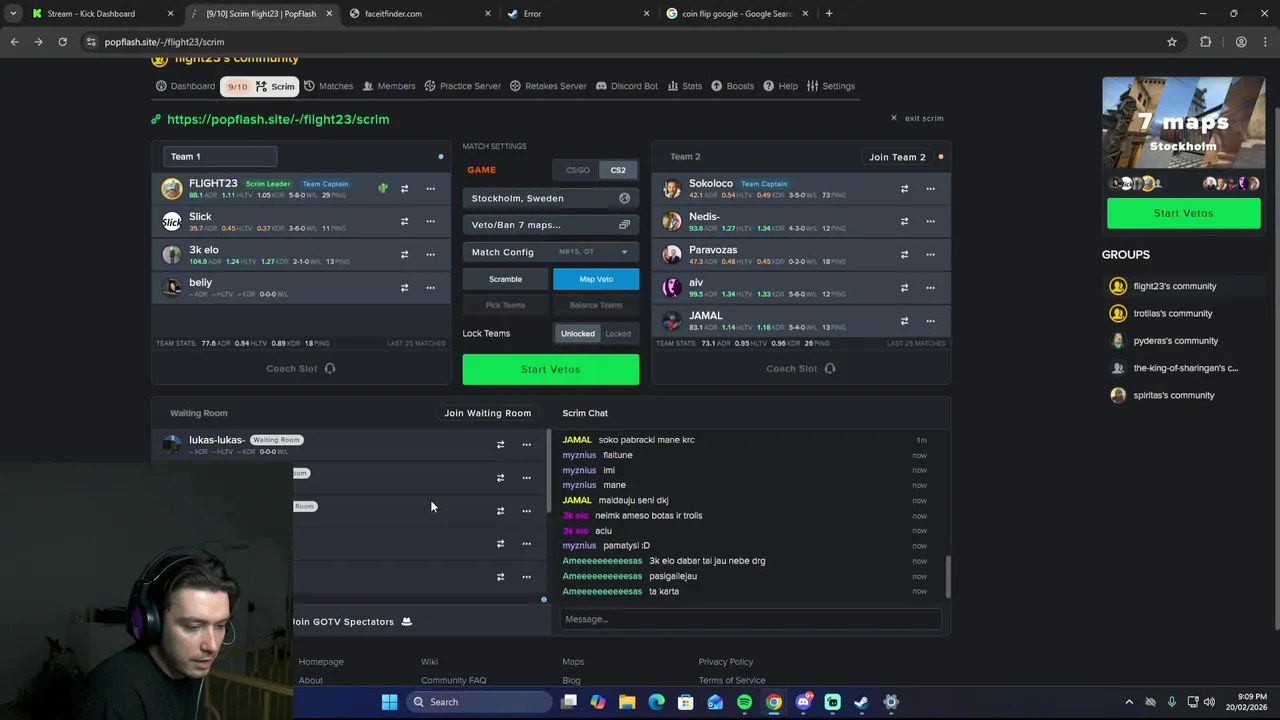The image size is (1280, 720).
Task: Swap team for Sokoloco player row
Action: click(904, 189)
